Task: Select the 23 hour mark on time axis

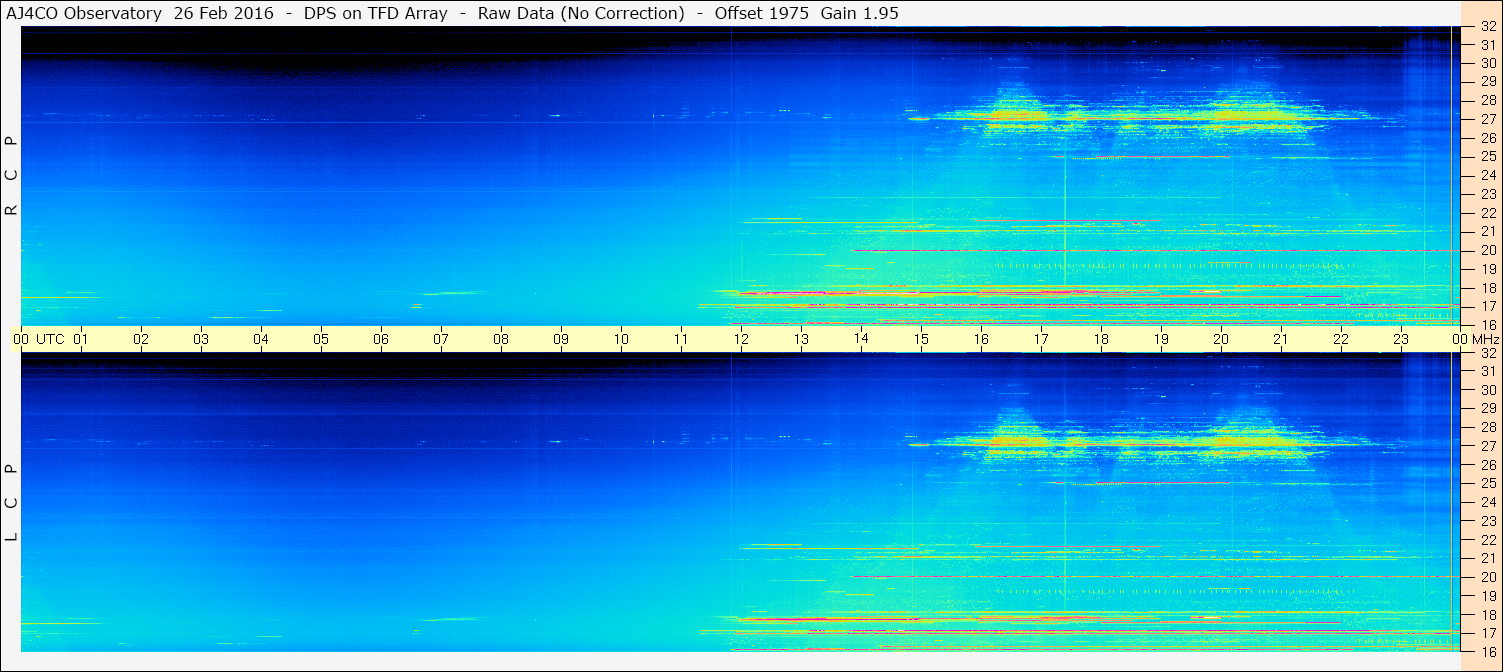Action: tap(1401, 339)
